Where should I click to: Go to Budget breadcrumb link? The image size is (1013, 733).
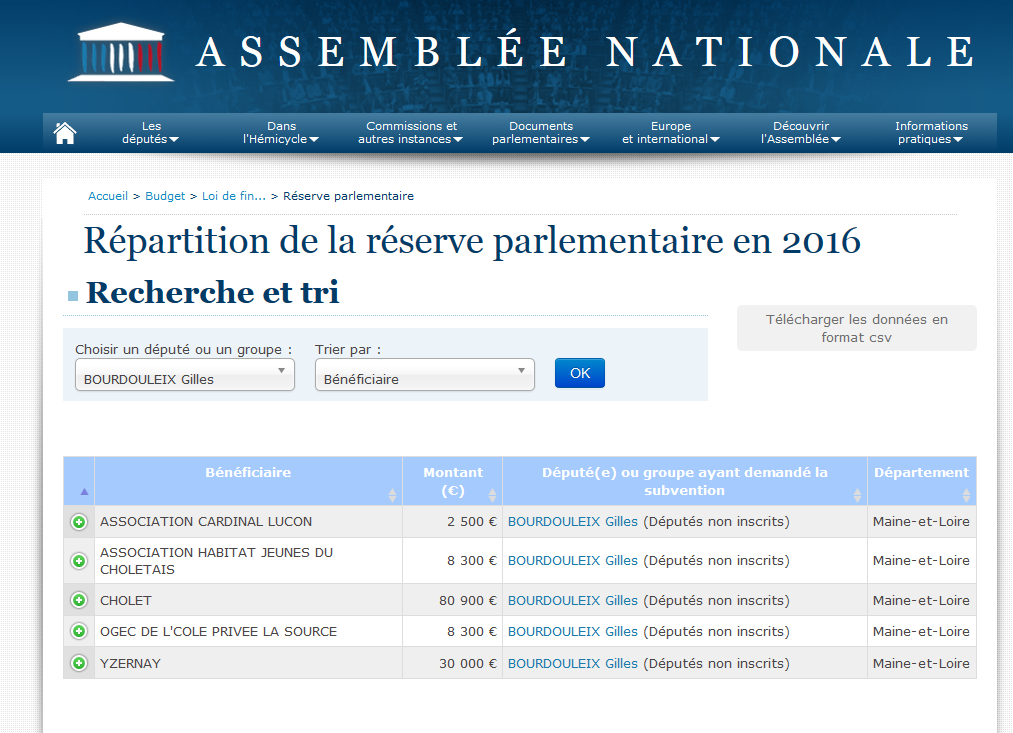[165, 196]
